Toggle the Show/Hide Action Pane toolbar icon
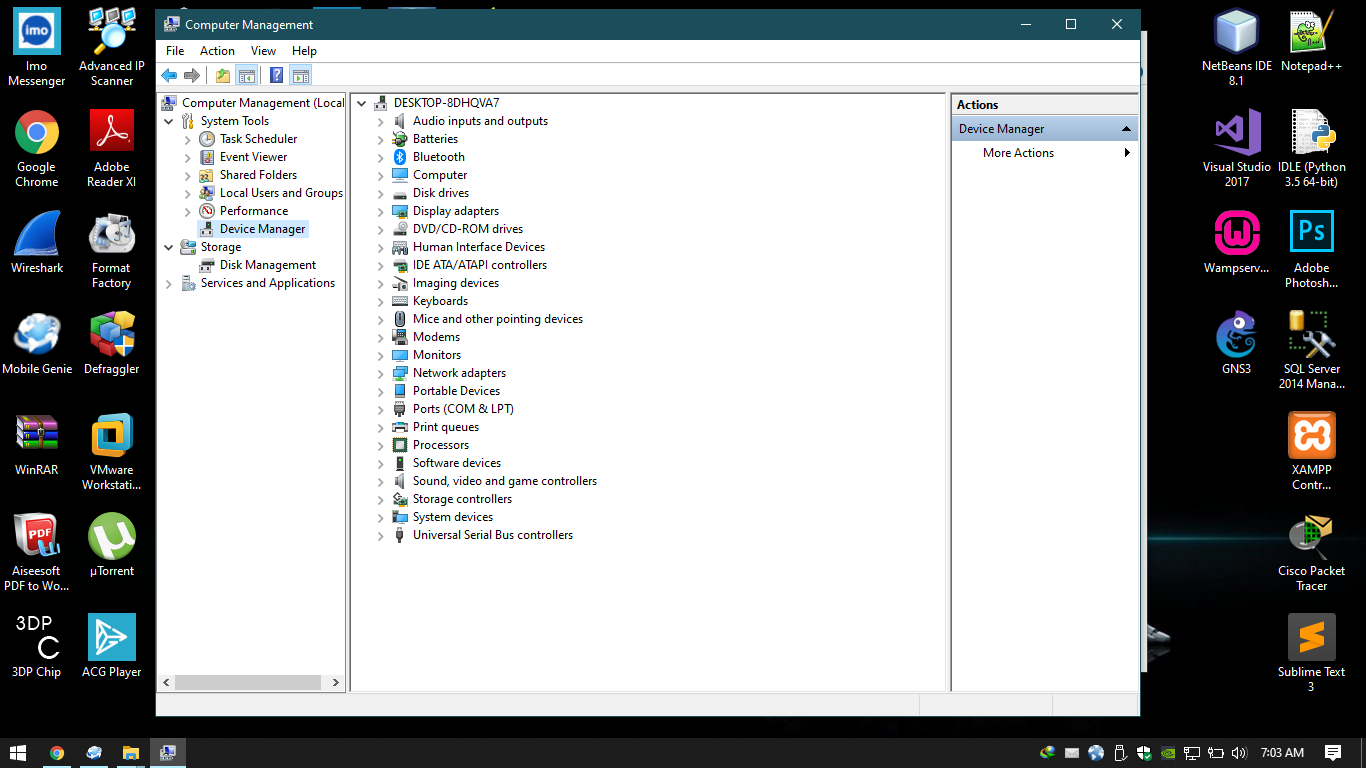The width and height of the screenshot is (1366, 768). coord(300,75)
